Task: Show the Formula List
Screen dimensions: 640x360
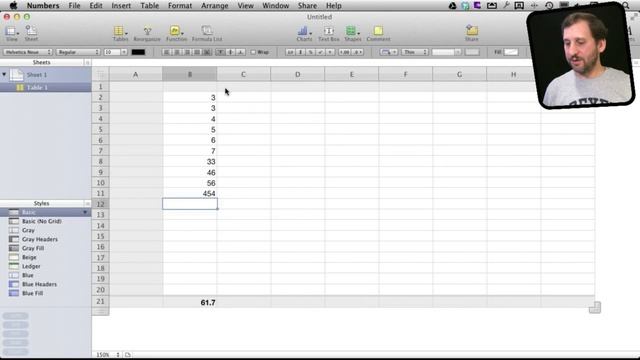Action: 207,33
